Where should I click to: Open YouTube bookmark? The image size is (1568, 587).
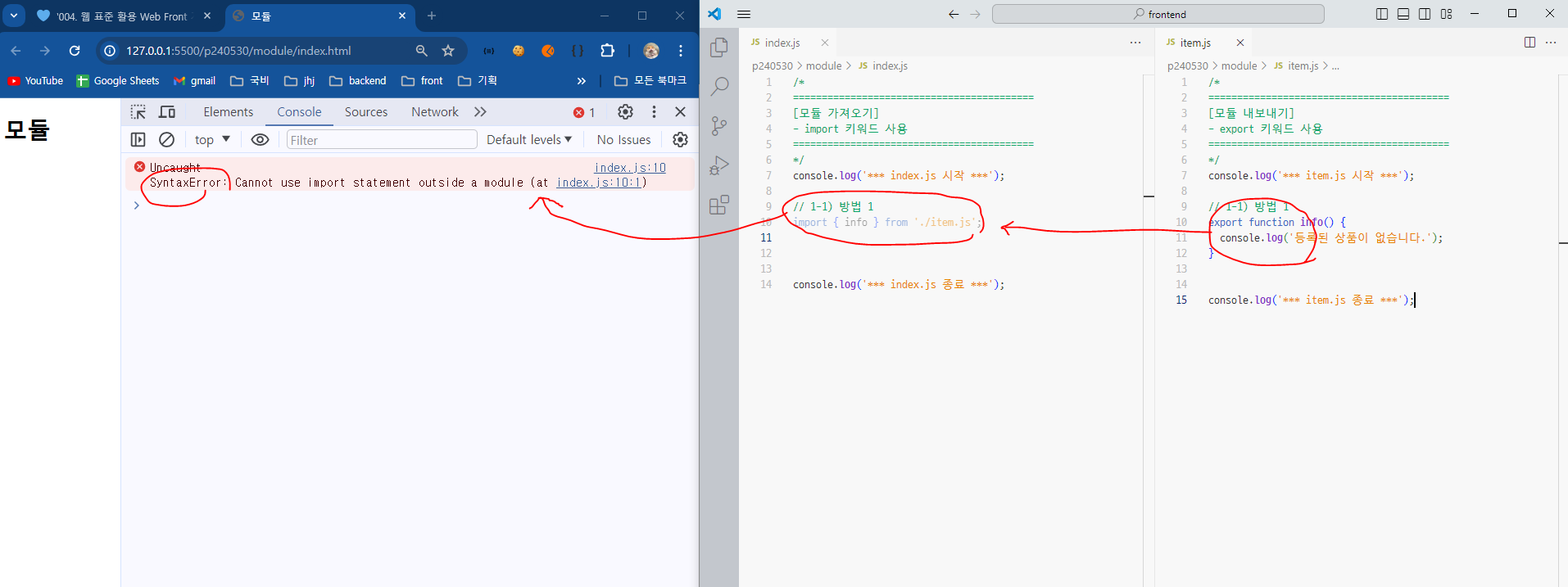(35, 81)
